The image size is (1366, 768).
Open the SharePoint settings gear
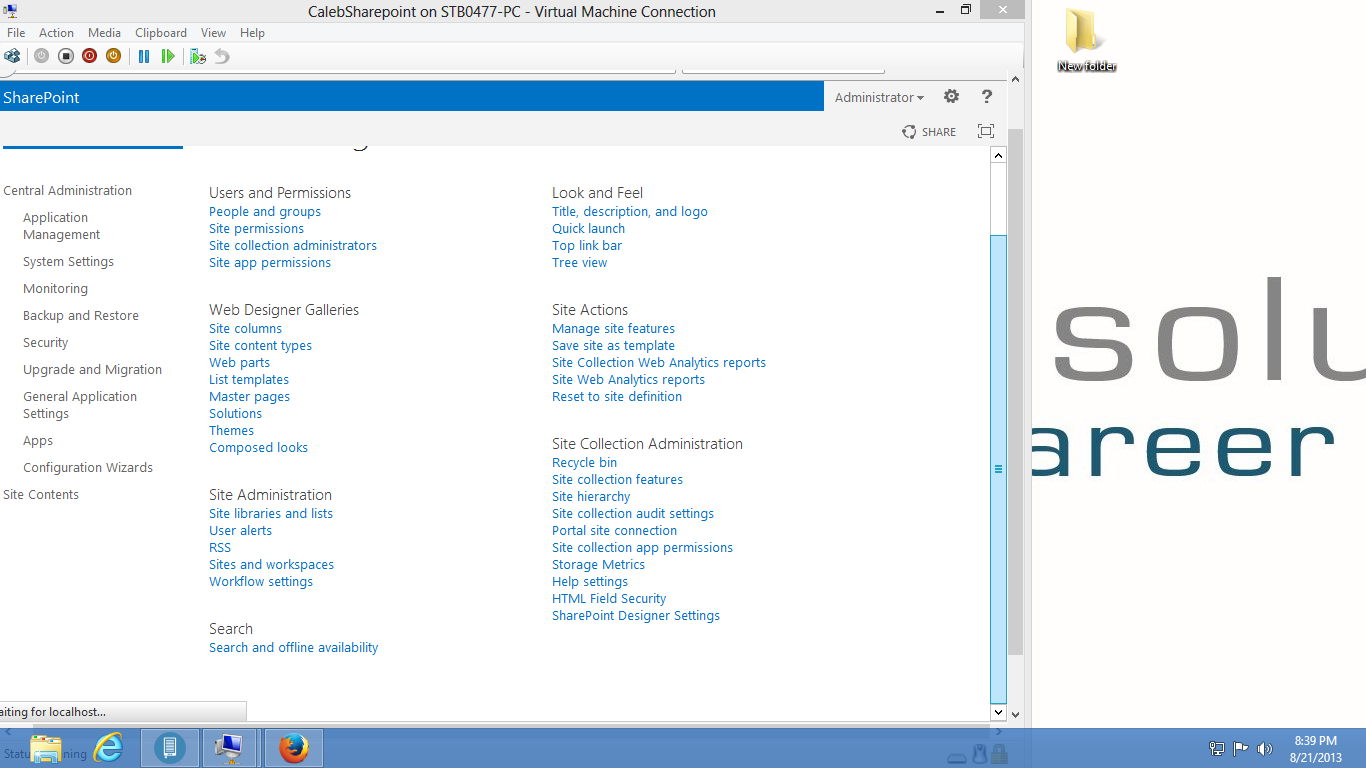(951, 97)
